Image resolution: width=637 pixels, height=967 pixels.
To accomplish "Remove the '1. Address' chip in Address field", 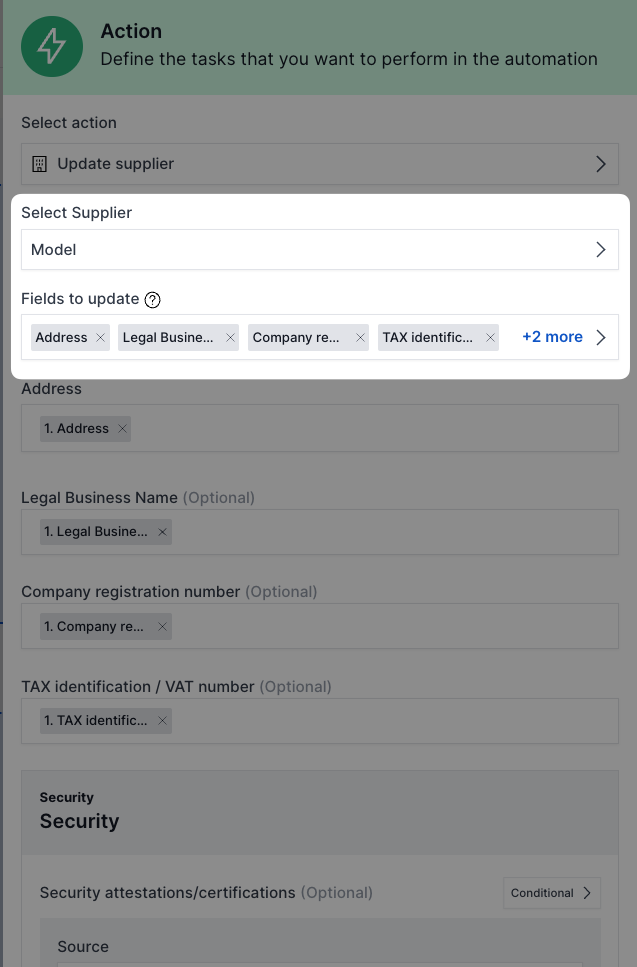I will pos(122,429).
